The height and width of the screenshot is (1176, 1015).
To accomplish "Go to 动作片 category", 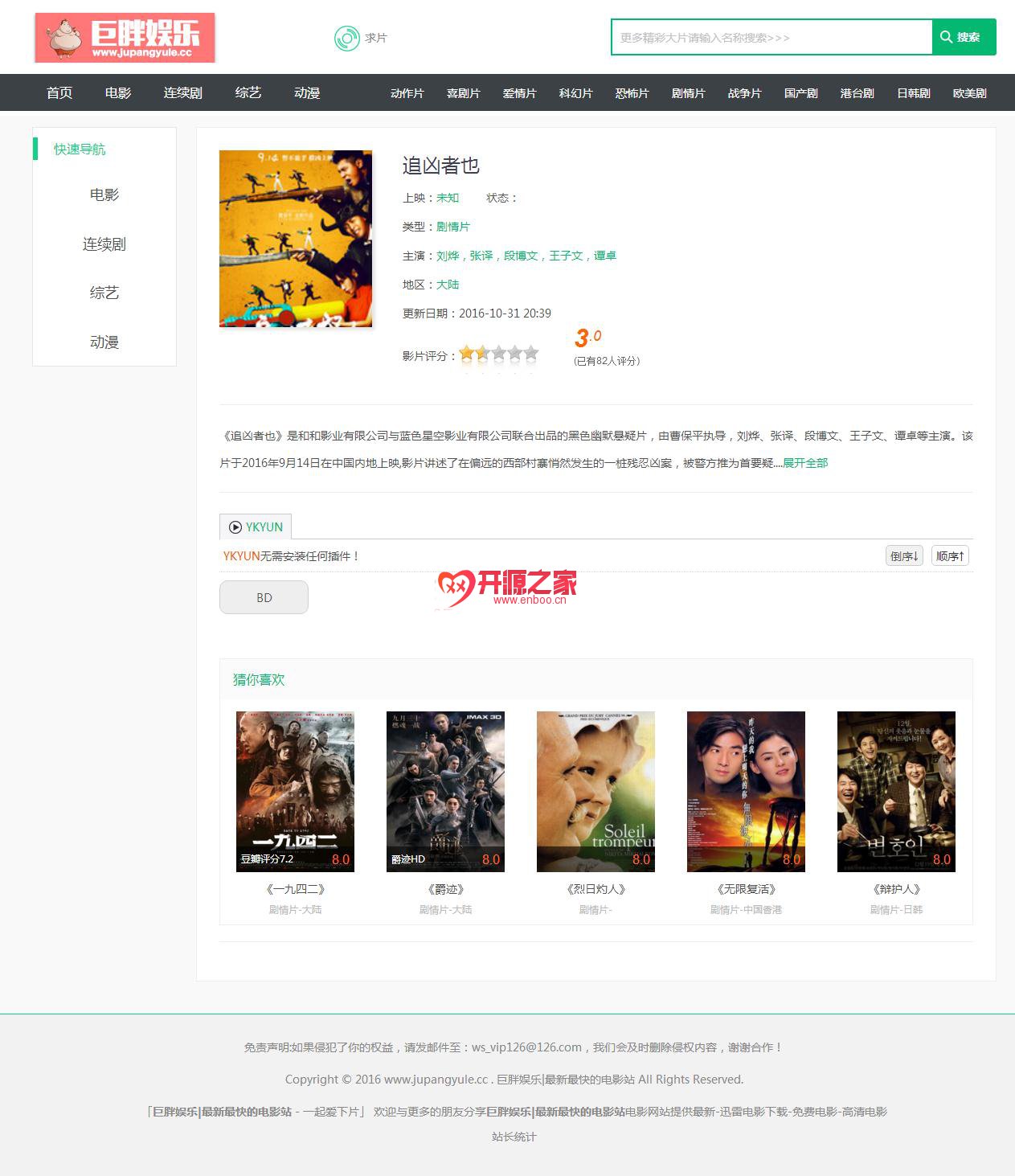I will pos(407,93).
